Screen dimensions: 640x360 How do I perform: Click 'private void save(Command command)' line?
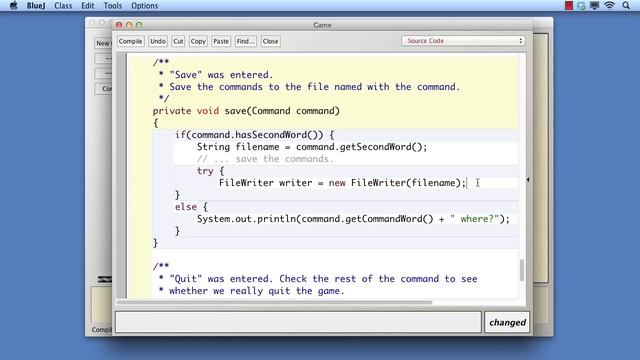click(x=246, y=111)
